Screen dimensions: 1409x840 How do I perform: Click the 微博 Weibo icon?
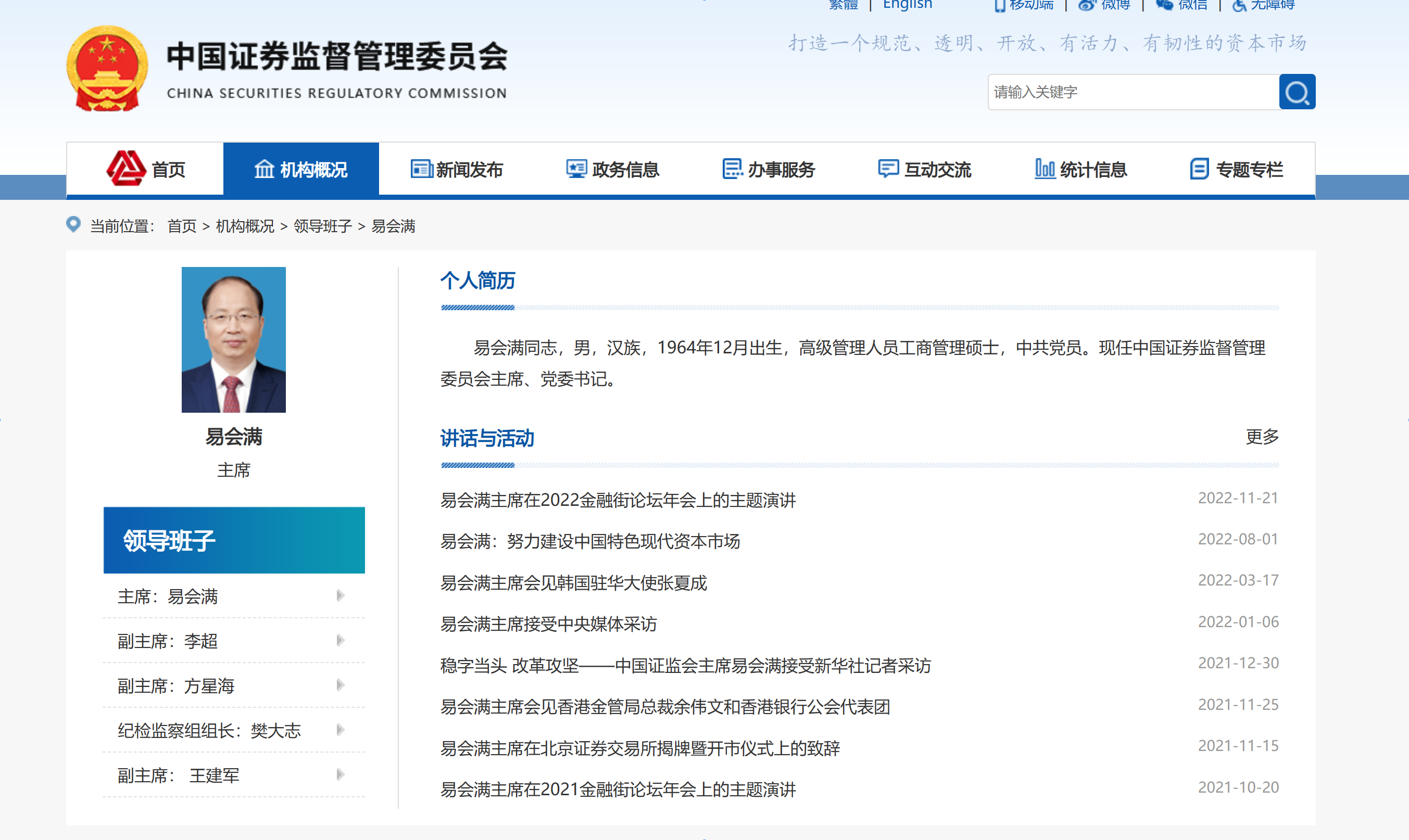(1086, 5)
